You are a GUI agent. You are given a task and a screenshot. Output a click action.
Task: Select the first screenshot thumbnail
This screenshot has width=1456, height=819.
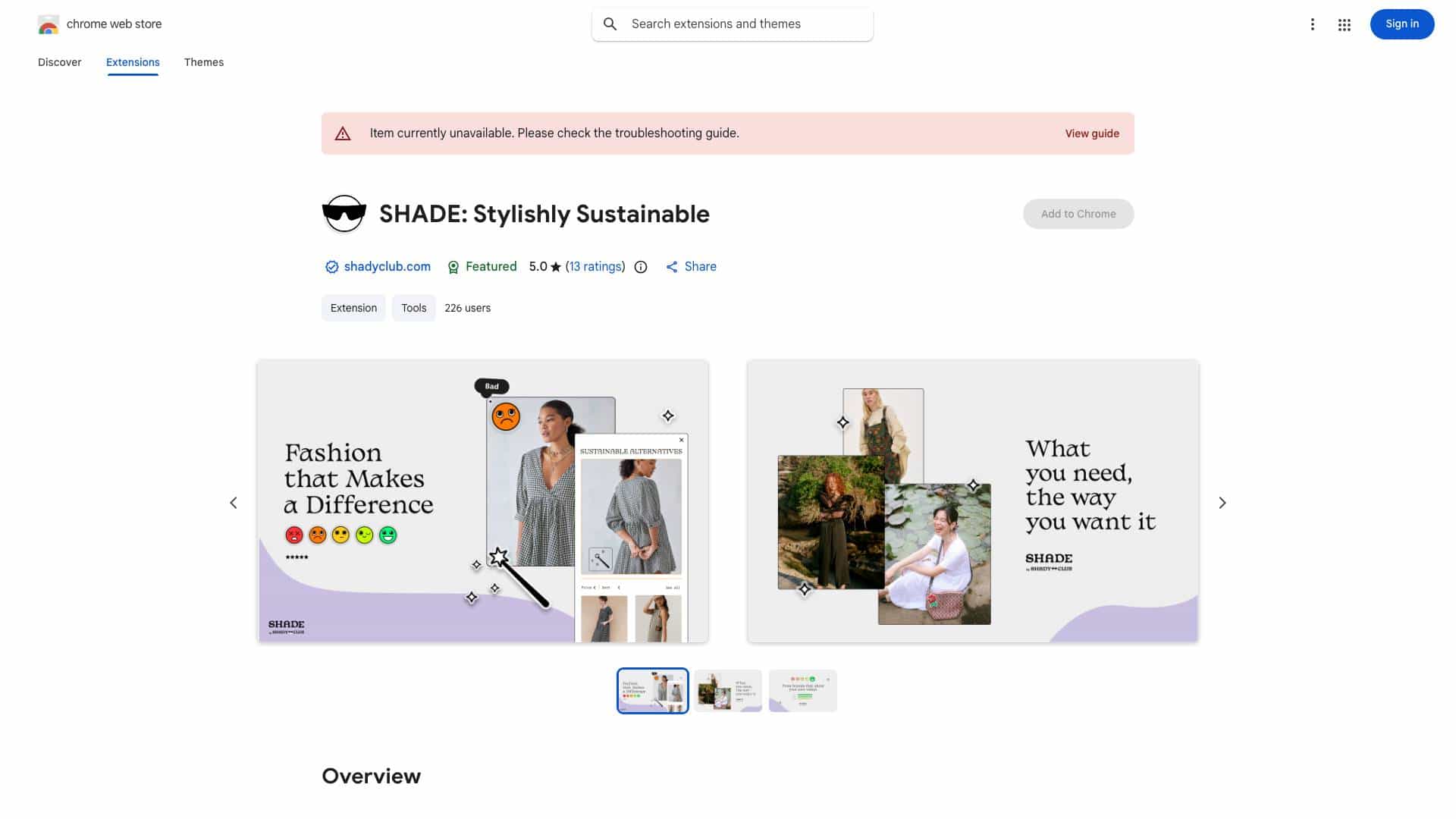(x=652, y=691)
